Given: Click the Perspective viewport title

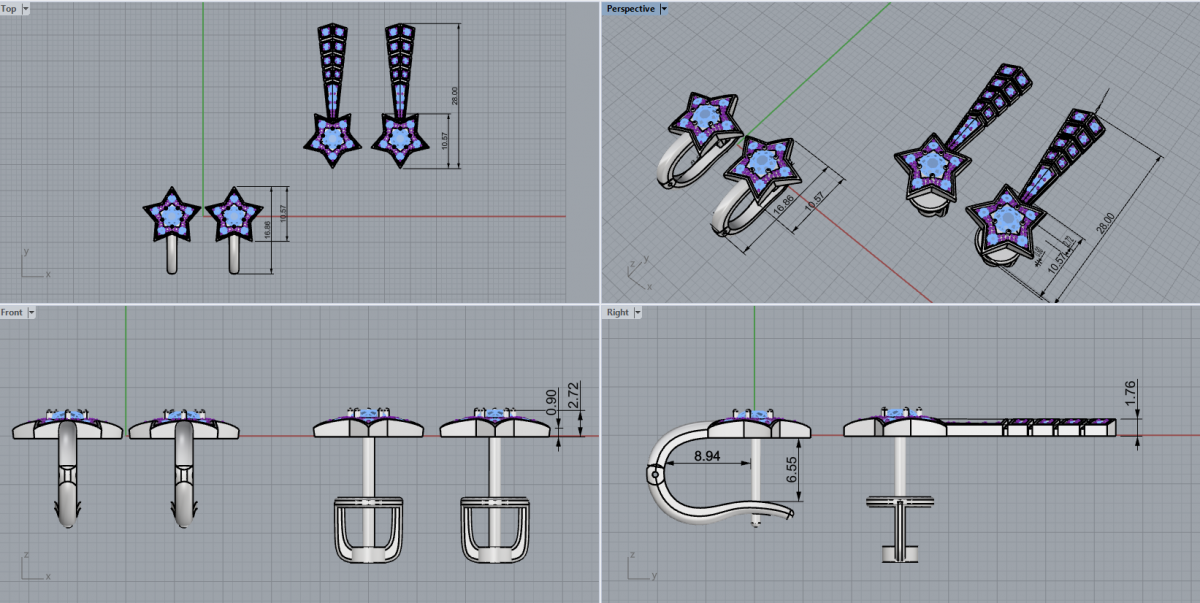Looking at the screenshot, I should [x=630, y=9].
